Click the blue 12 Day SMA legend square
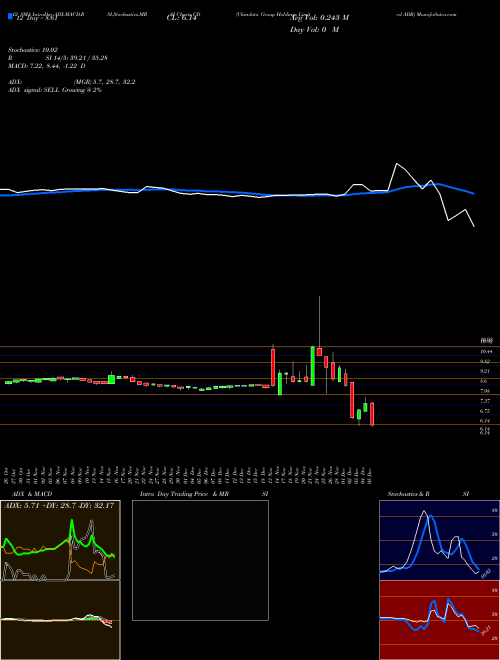The image size is (500, 660). pos(10,17)
